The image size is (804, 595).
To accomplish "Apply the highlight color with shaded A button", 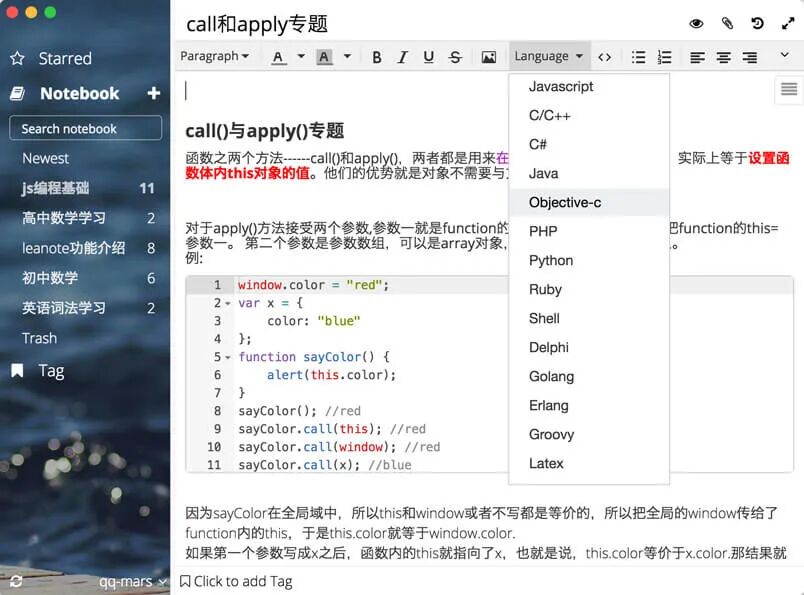I will (324, 57).
